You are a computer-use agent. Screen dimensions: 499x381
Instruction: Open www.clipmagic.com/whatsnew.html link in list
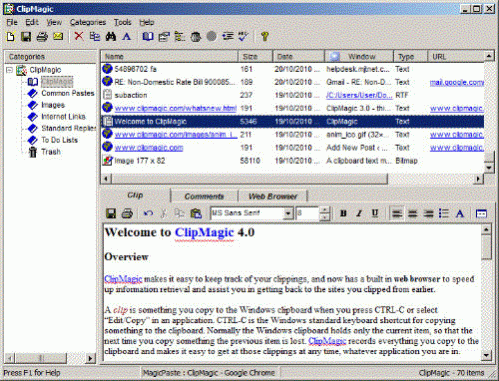tap(176, 108)
